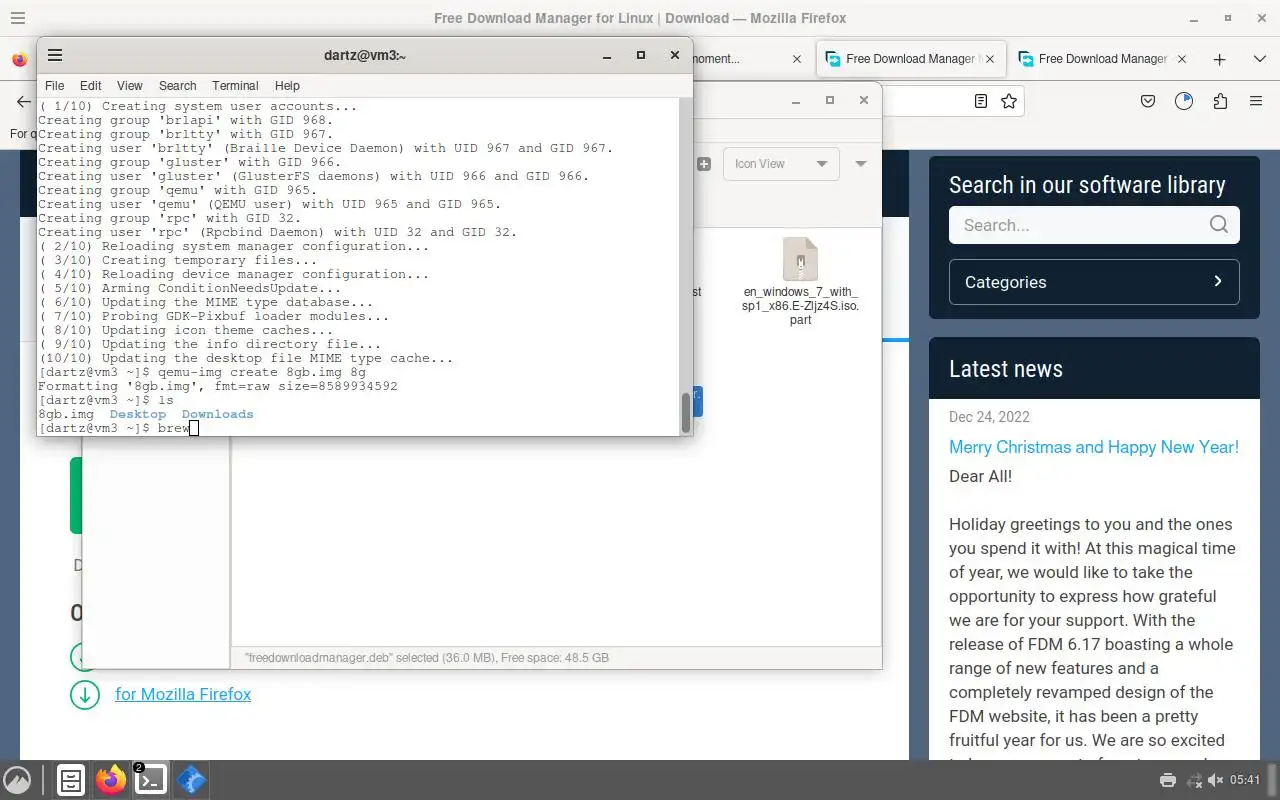Open the Firefox hamburger at top-left titlebar
The image size is (1280, 800).
tap(18, 18)
